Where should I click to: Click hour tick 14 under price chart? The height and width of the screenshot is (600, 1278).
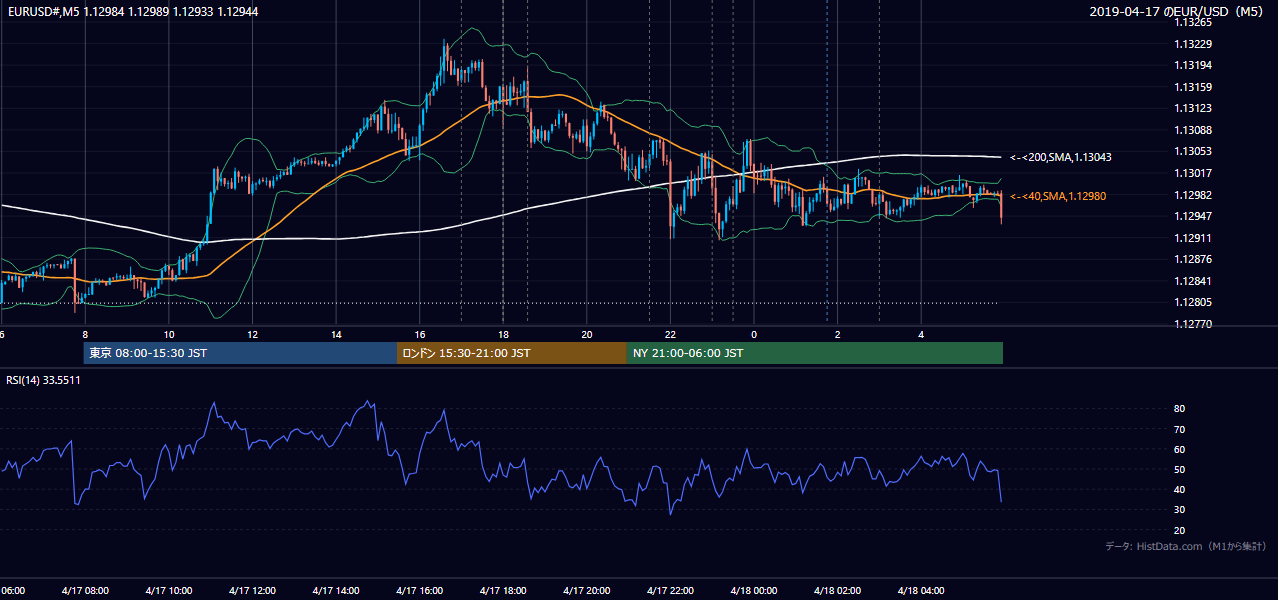point(336,334)
